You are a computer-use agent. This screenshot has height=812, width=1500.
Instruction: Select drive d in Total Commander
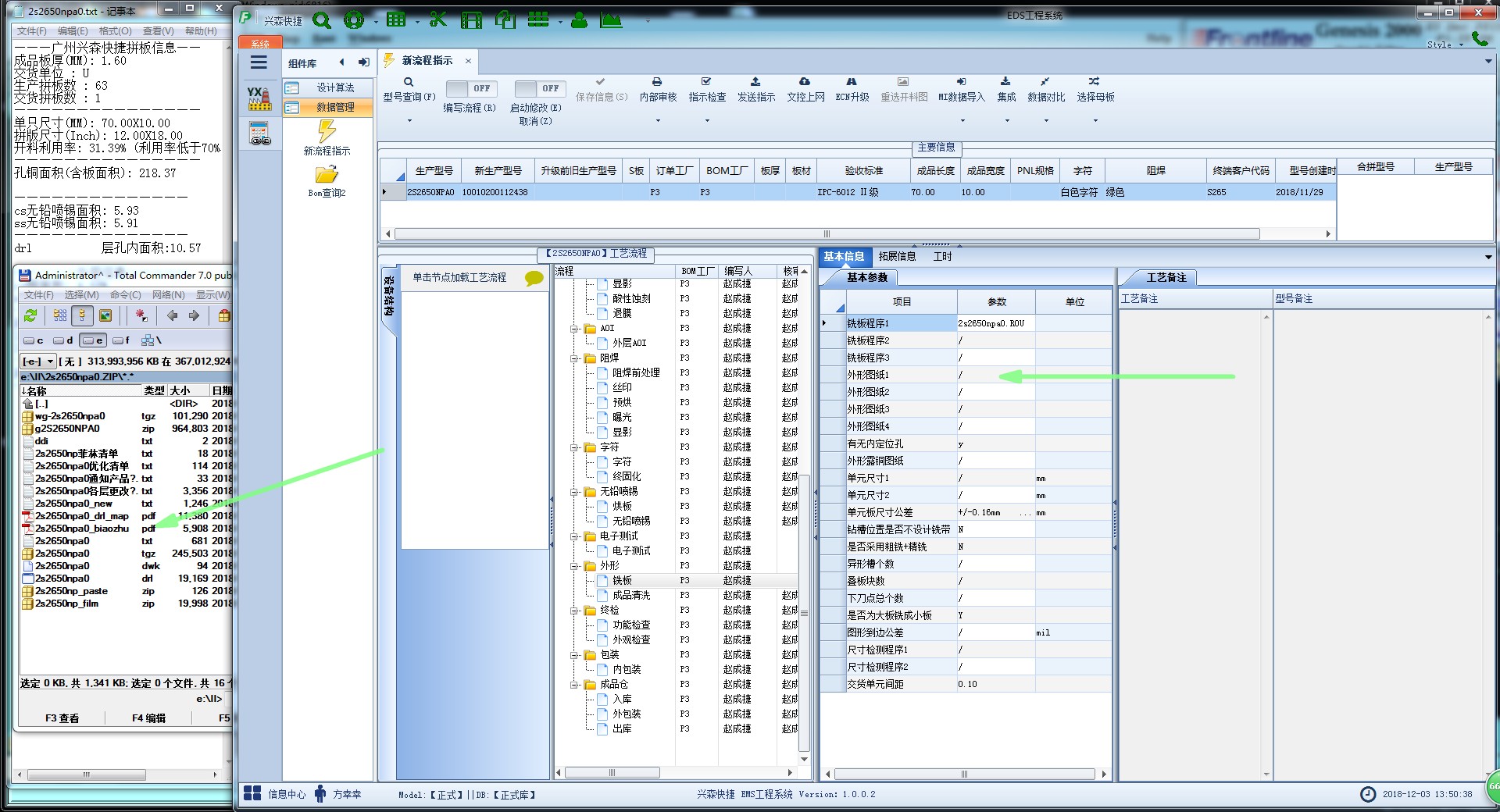coord(63,340)
